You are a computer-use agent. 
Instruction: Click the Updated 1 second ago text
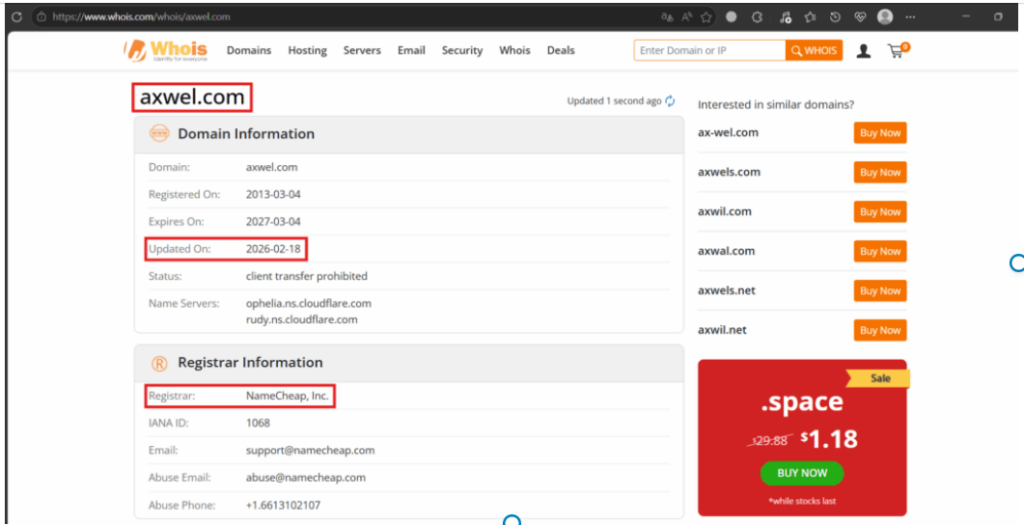[614, 101]
